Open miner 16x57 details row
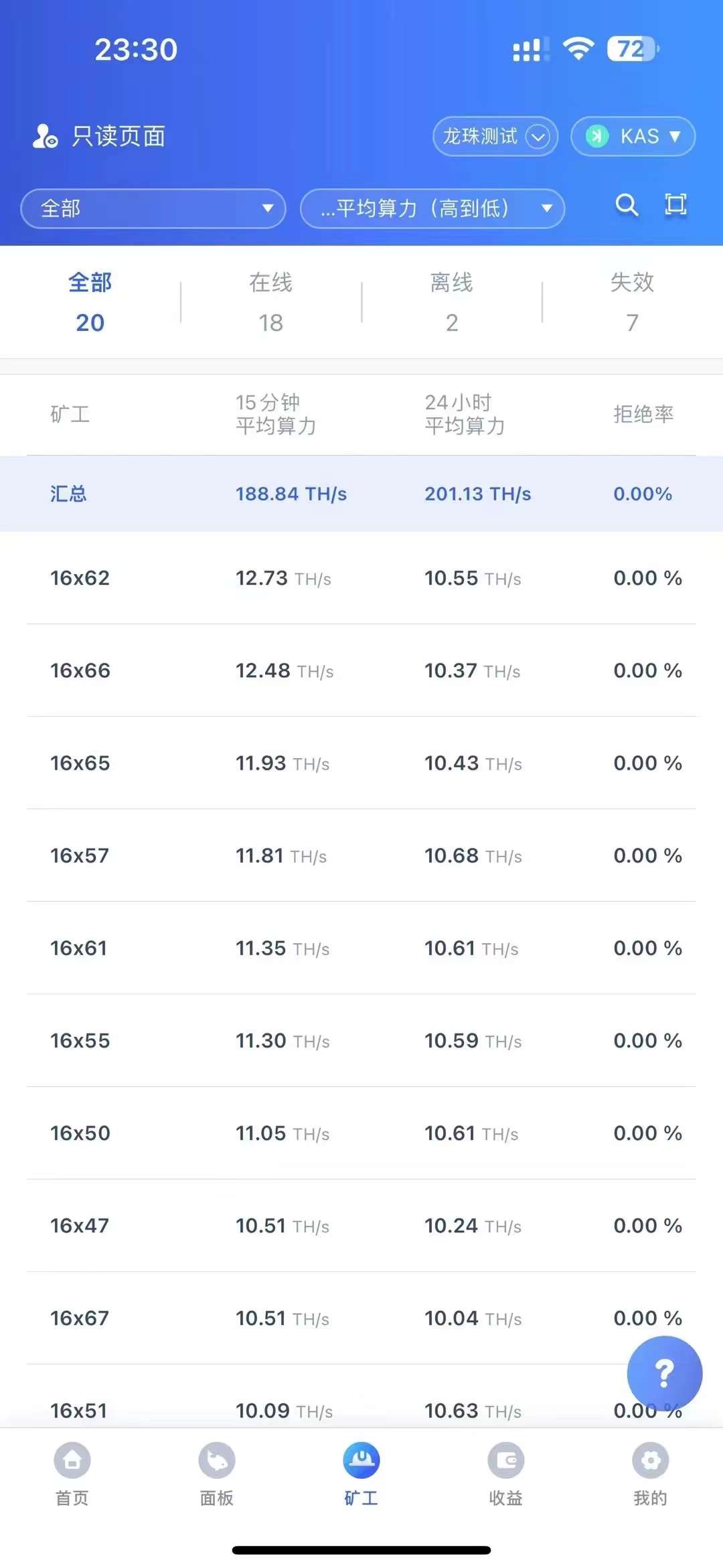The height and width of the screenshot is (1568, 723). (x=361, y=855)
